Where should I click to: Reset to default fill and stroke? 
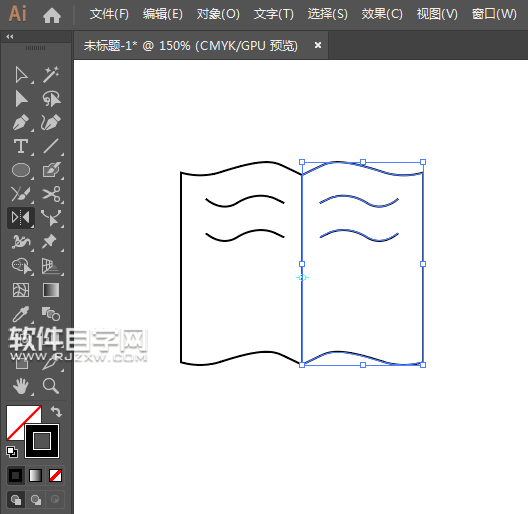tap(12, 452)
